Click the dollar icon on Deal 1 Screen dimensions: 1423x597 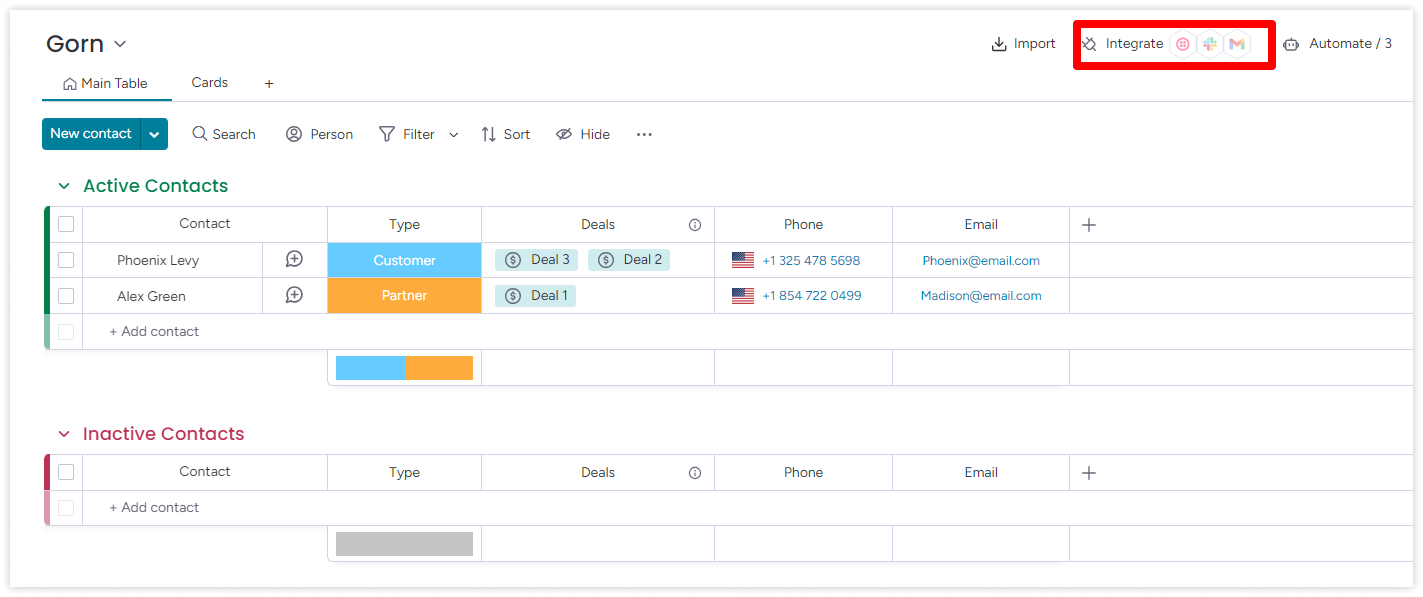513,296
